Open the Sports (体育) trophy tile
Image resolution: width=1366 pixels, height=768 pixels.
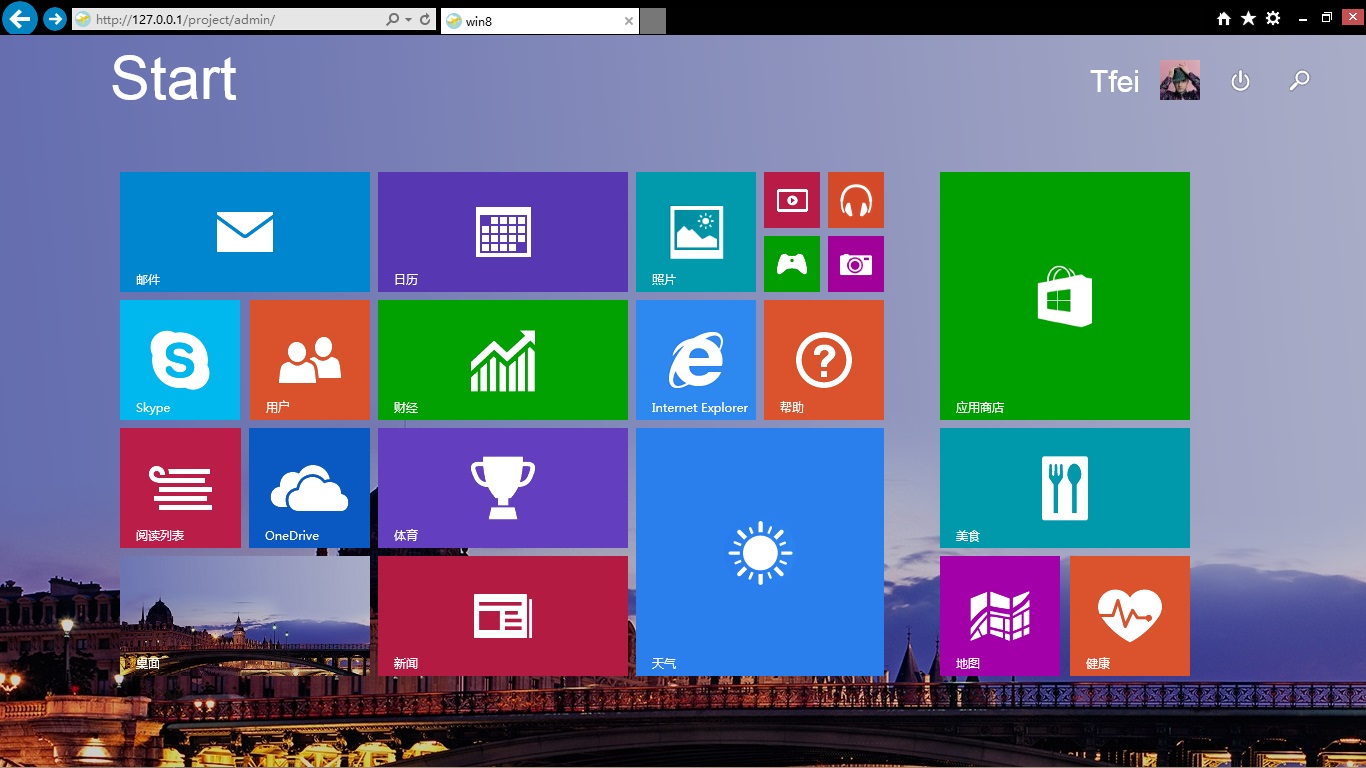click(503, 488)
